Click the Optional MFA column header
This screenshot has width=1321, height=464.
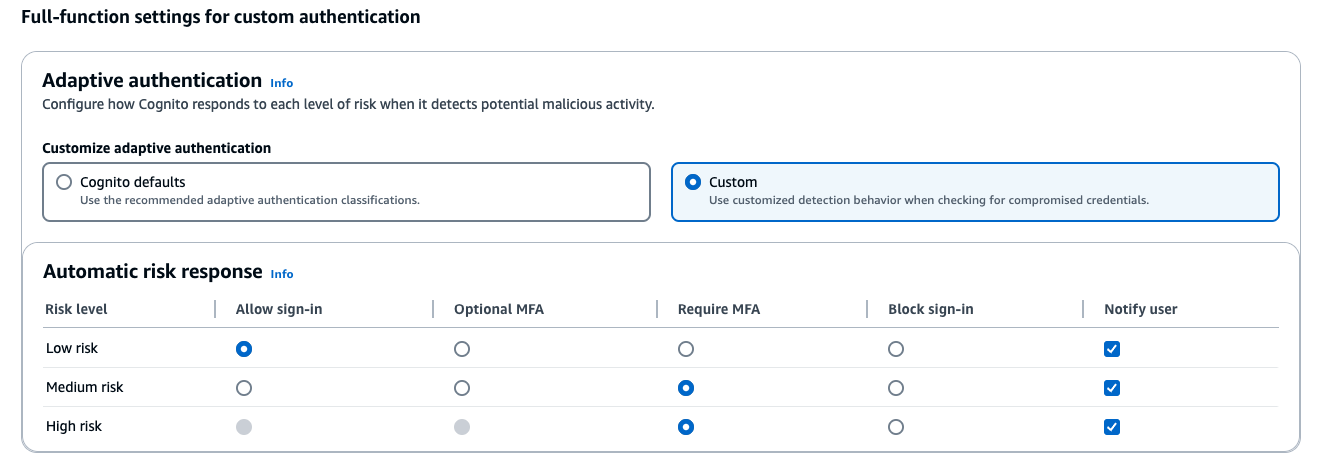point(499,310)
